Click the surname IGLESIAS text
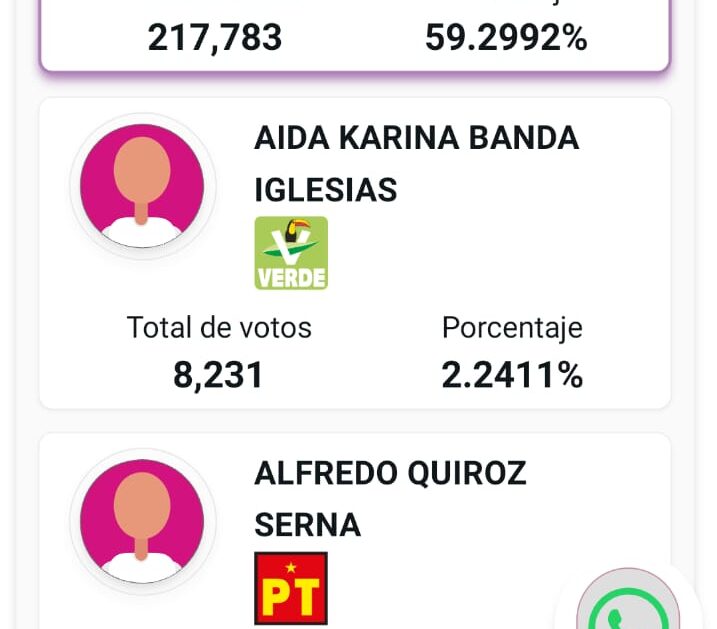Image resolution: width=717 pixels, height=629 pixels. click(x=326, y=189)
